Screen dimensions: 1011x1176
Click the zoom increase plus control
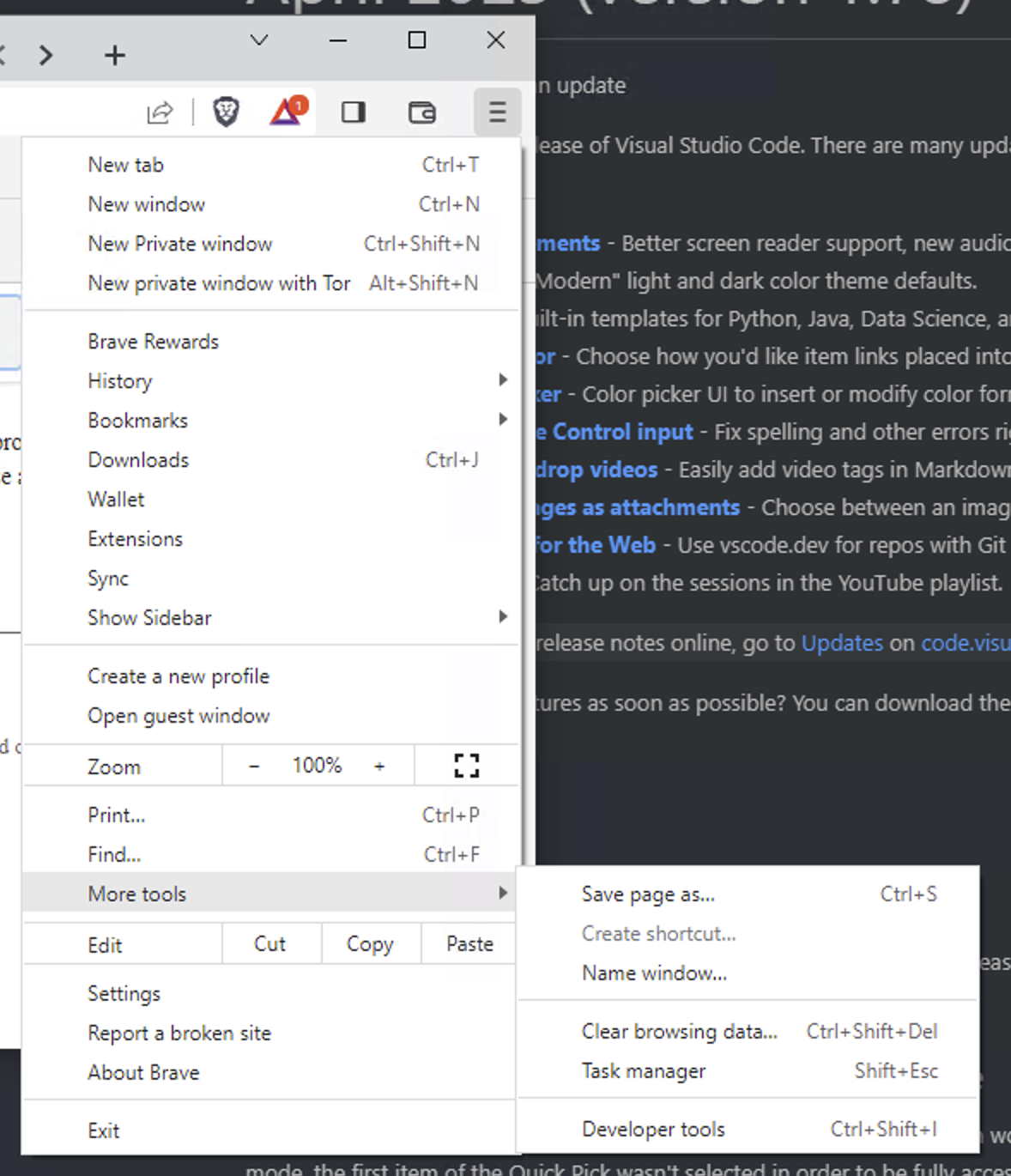380,765
